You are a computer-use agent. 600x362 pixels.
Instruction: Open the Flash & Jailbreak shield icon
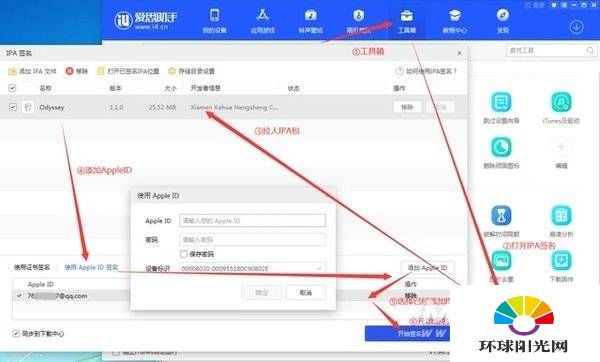pyautogui.click(x=359, y=16)
